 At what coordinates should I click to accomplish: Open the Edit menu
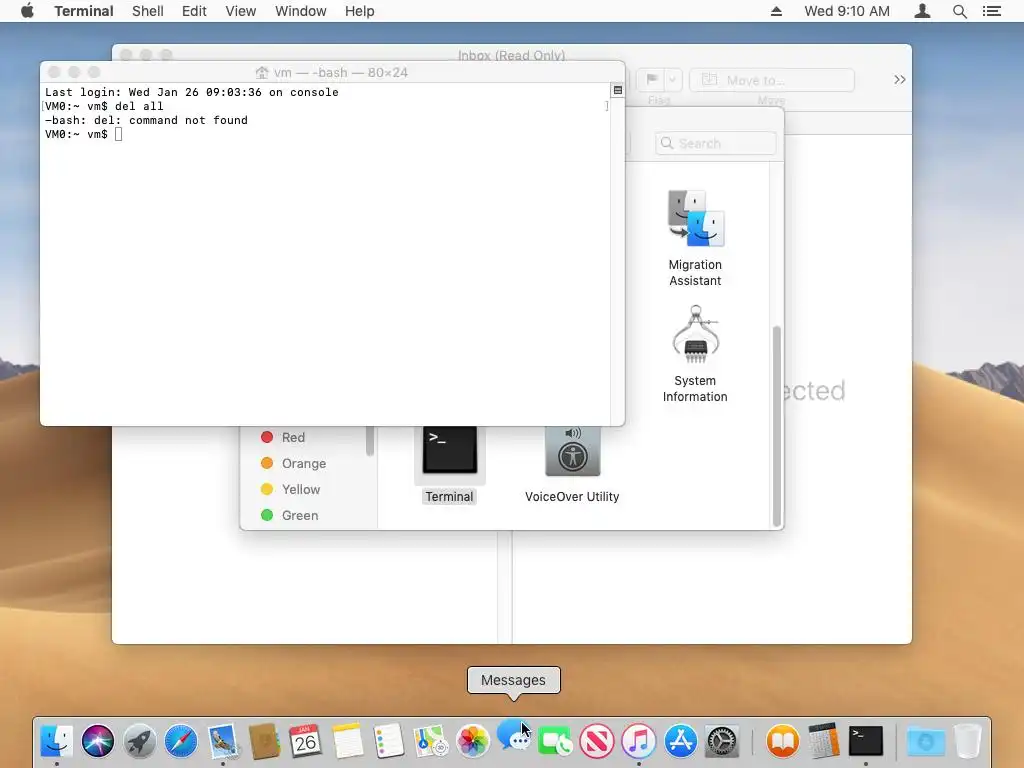(x=194, y=11)
